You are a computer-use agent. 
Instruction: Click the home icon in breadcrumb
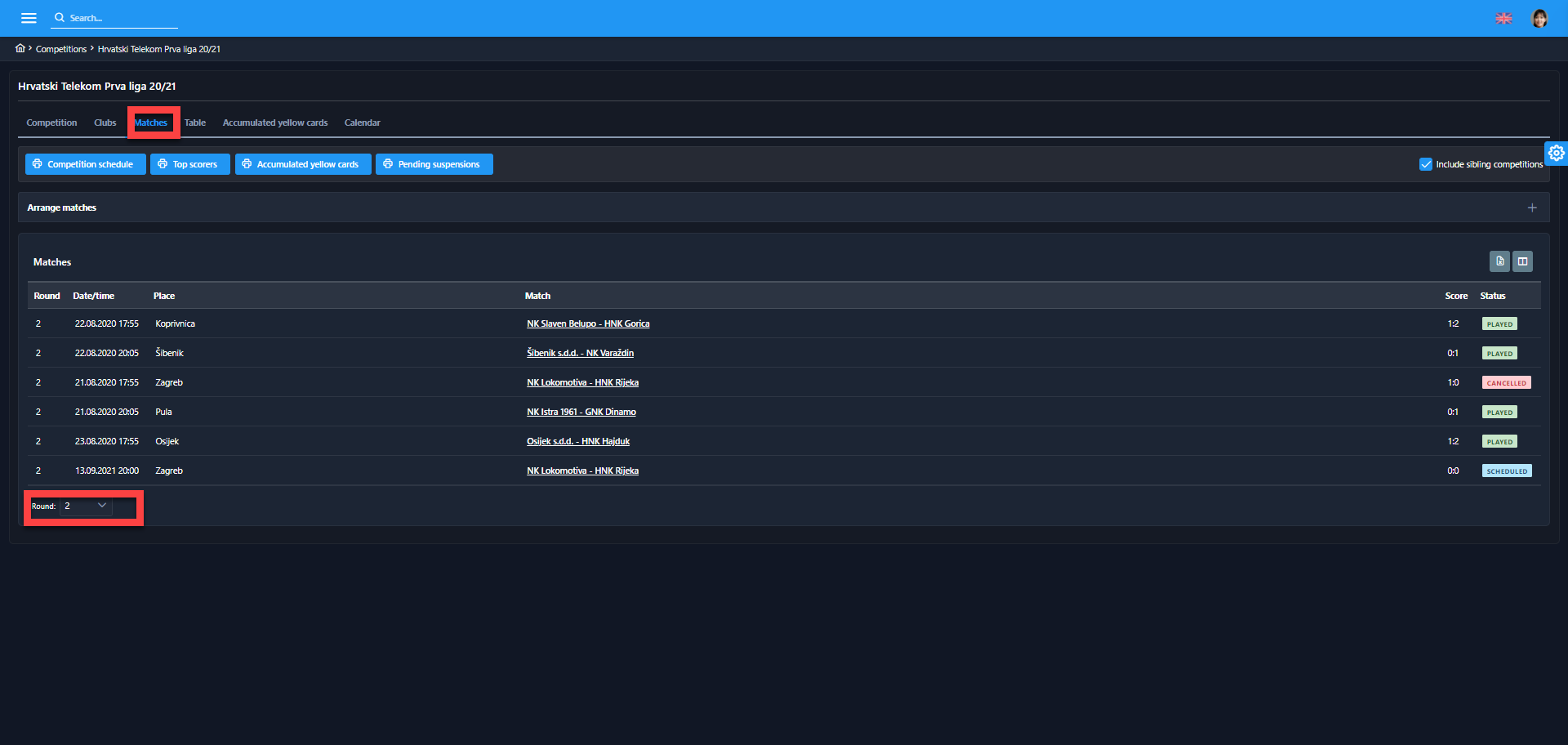(x=20, y=48)
